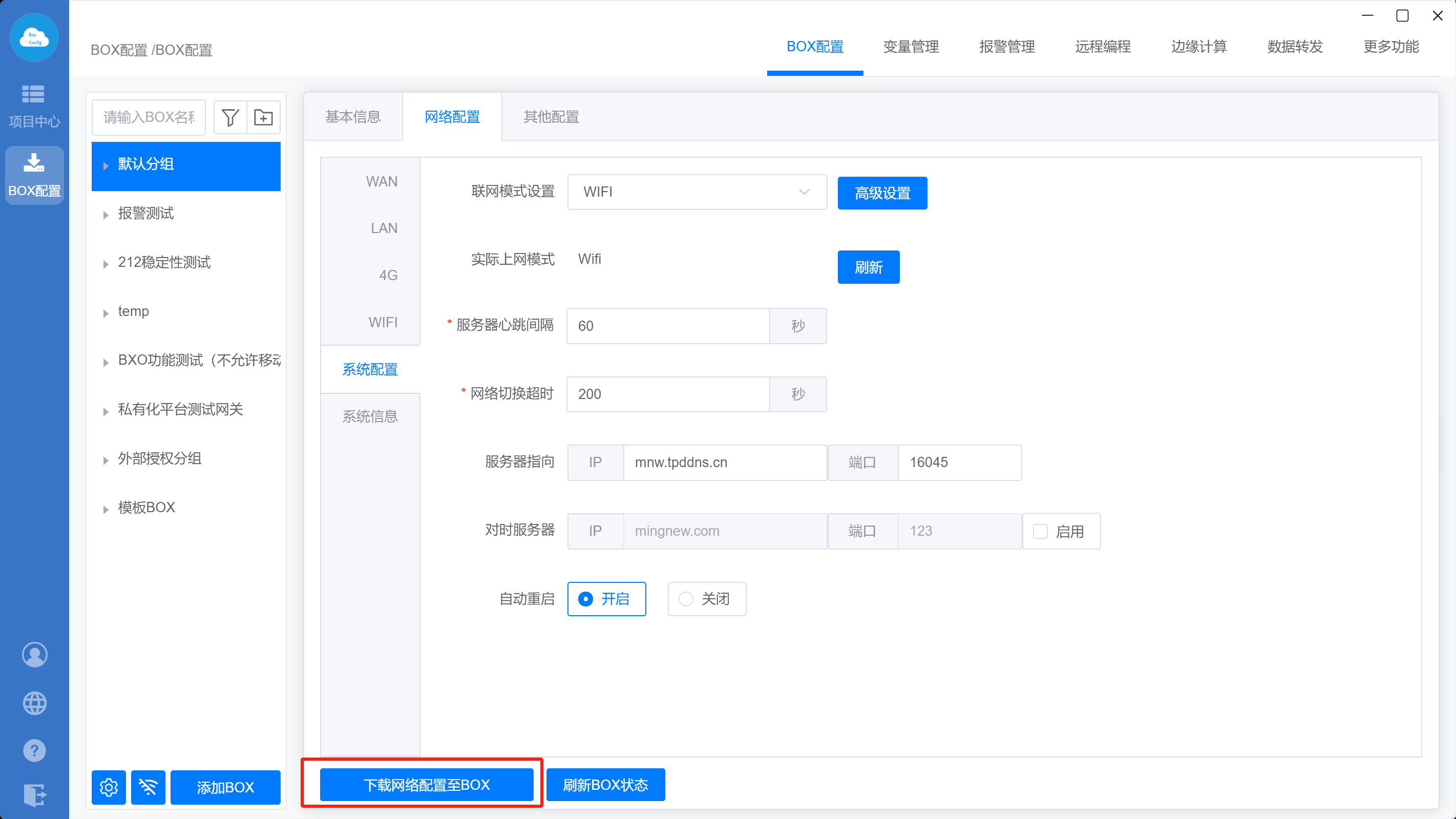Click the 服务器心跳间隔 value field
Viewport: 1456px width, 819px height.
pyautogui.click(x=668, y=326)
